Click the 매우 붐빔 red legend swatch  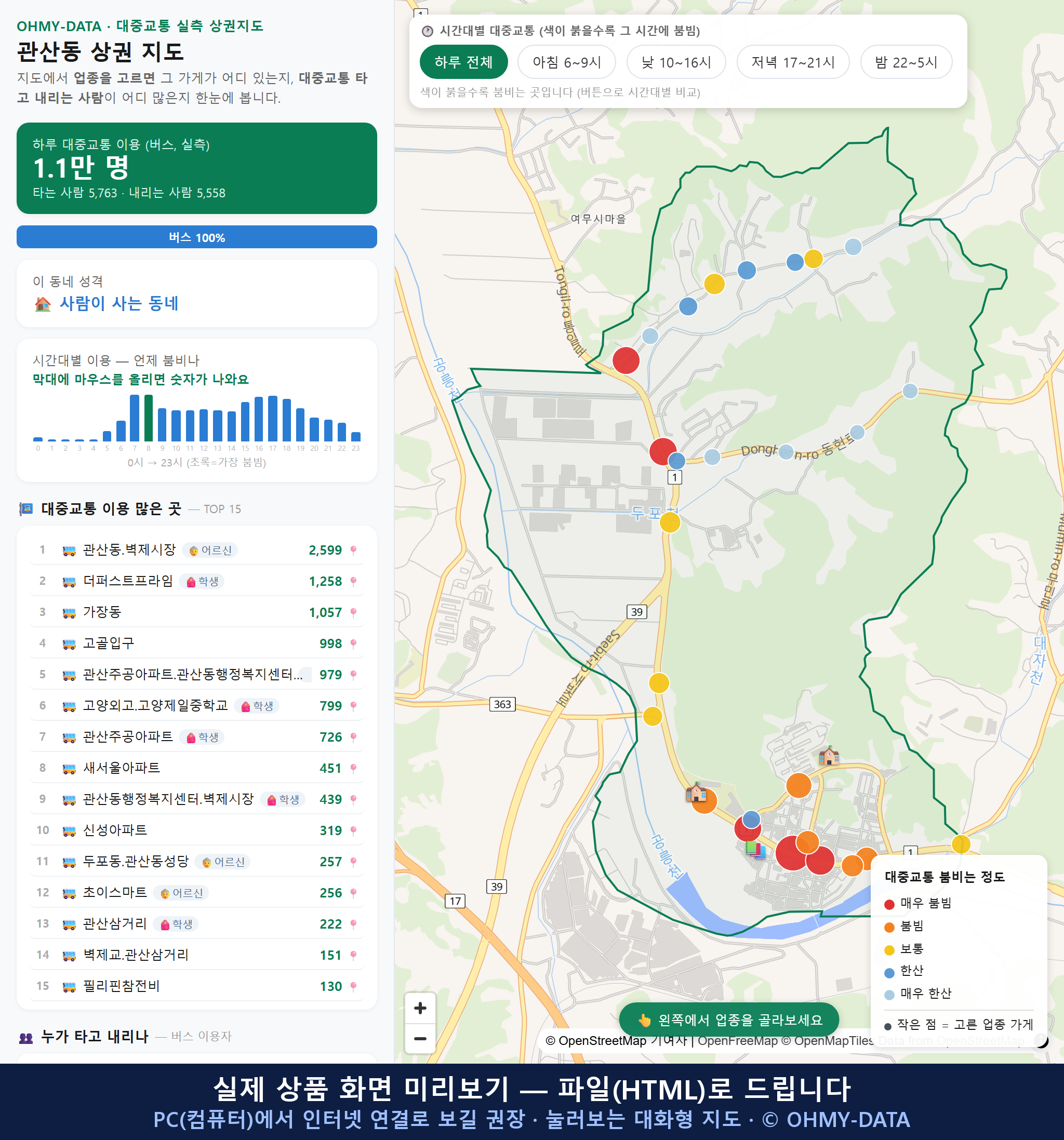coord(889,904)
